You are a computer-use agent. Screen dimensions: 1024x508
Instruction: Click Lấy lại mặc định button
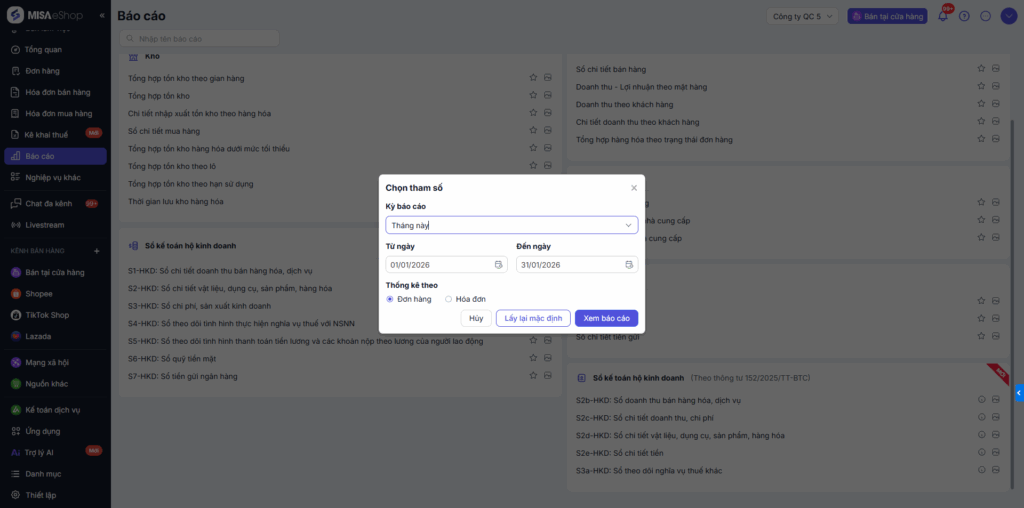[x=533, y=318]
